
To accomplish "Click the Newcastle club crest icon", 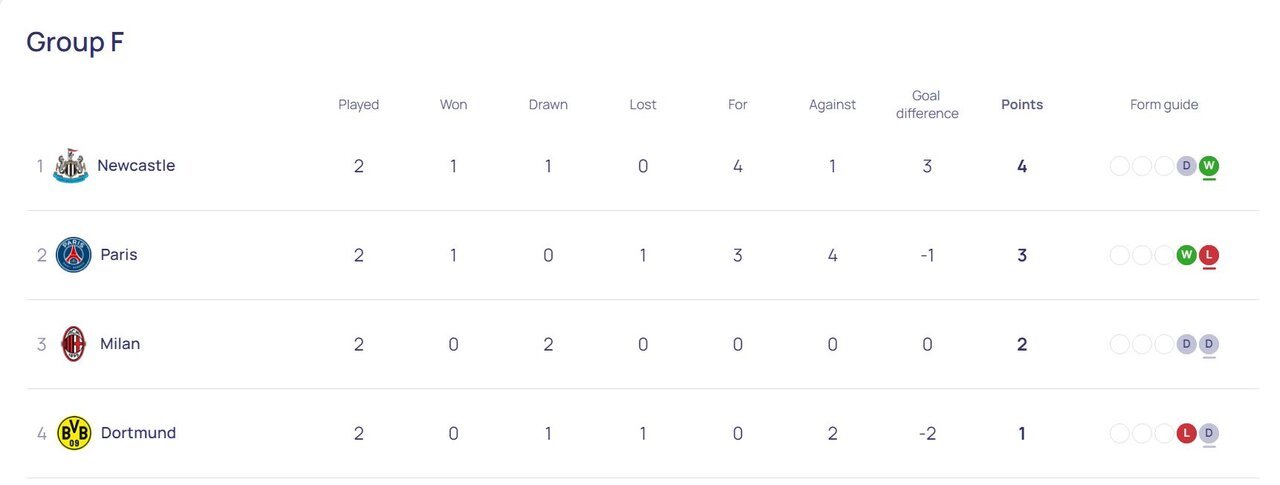I will (x=71, y=166).
